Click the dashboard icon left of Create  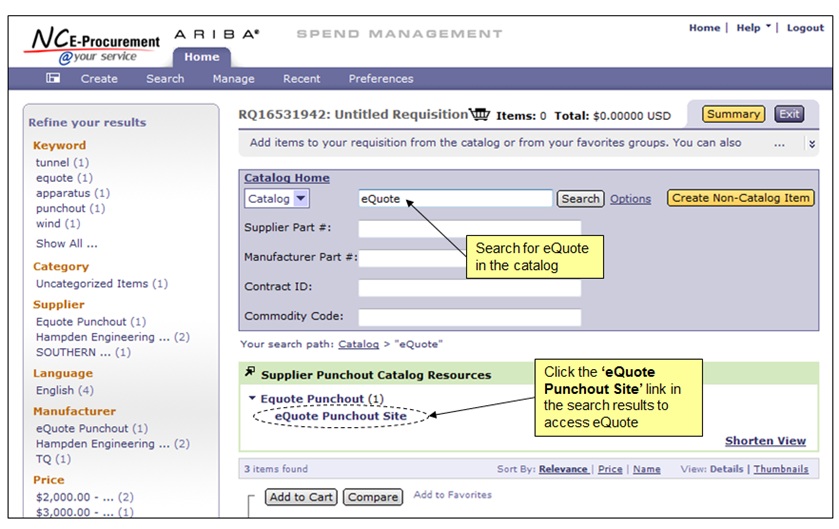pyautogui.click(x=53, y=78)
